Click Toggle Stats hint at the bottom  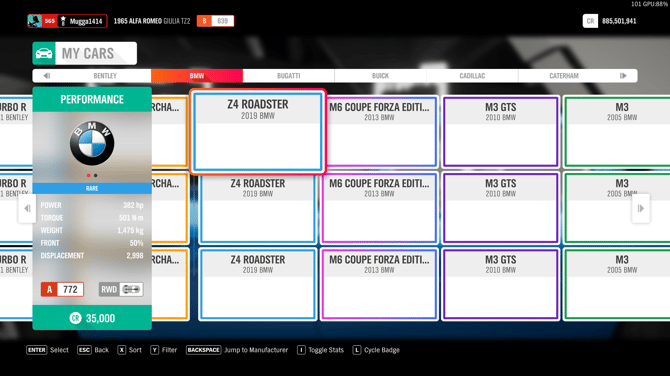(x=320, y=350)
